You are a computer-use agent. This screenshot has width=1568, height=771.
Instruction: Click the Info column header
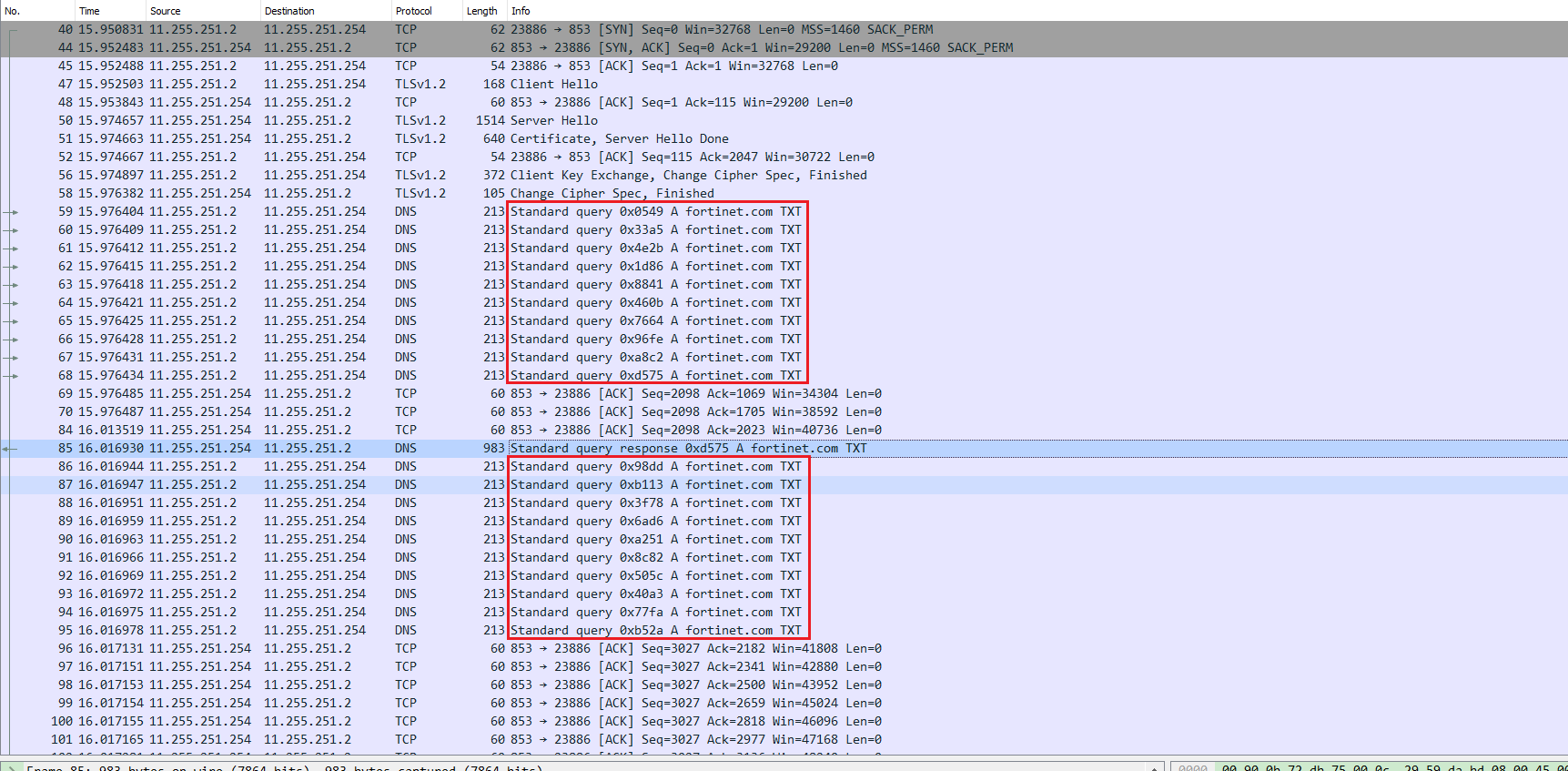[1037, 11]
